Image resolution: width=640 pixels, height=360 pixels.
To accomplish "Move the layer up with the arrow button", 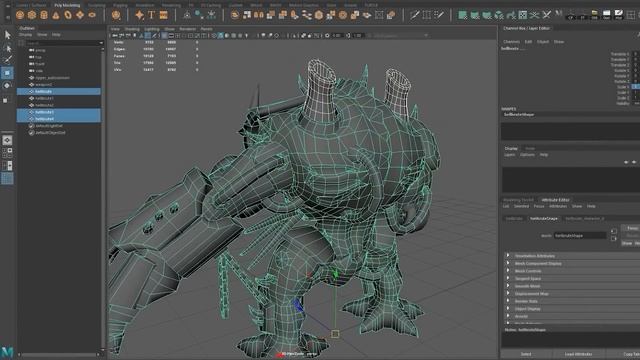I will [626, 162].
